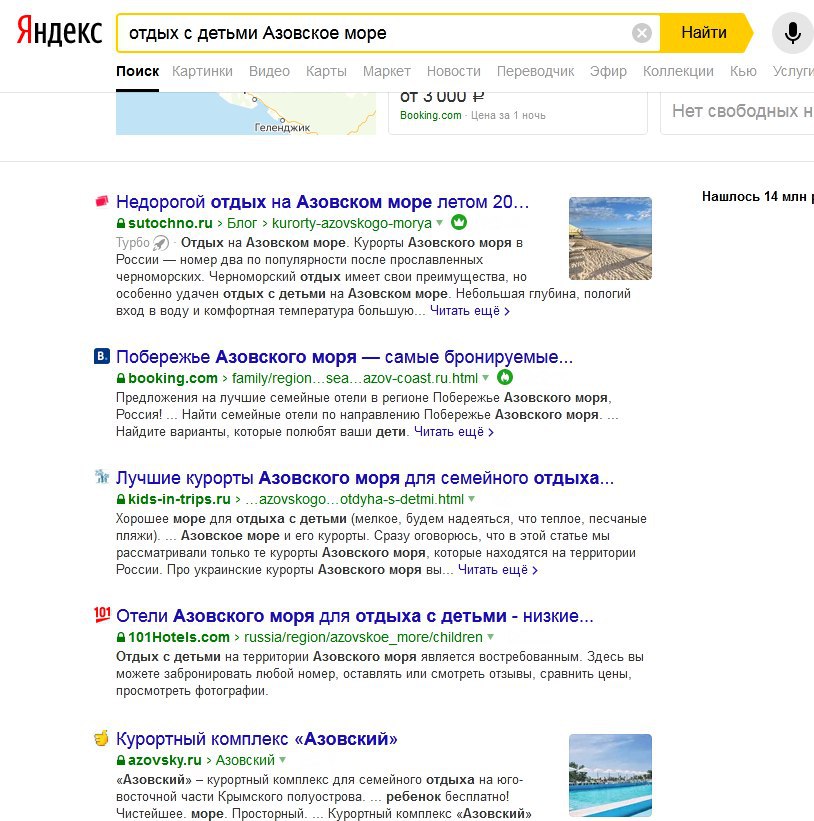Open beach thumbnail of sutochno result
The width and height of the screenshot is (814, 821).
[610, 238]
